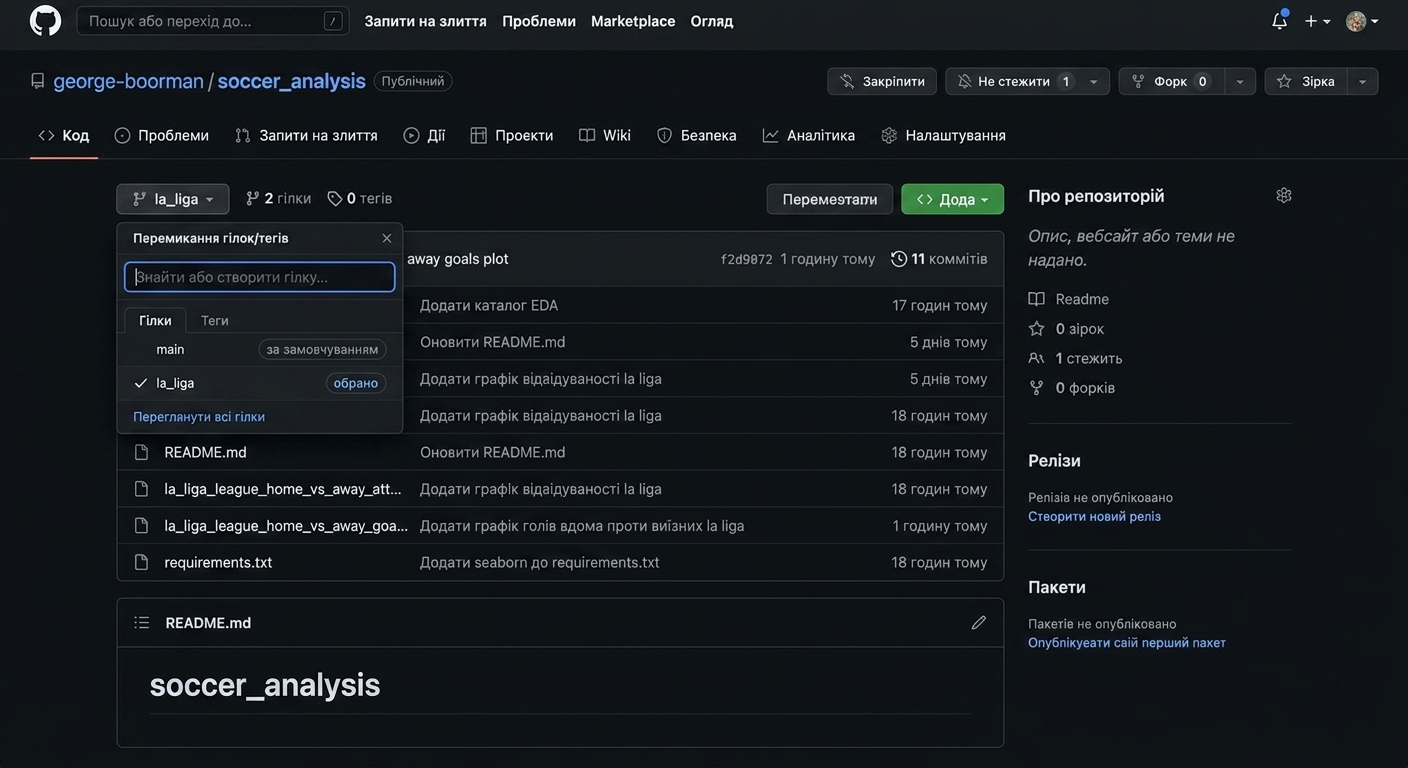This screenshot has width=1408, height=768.
Task: Switch to Гілки tab in branch popup
Action: point(155,320)
